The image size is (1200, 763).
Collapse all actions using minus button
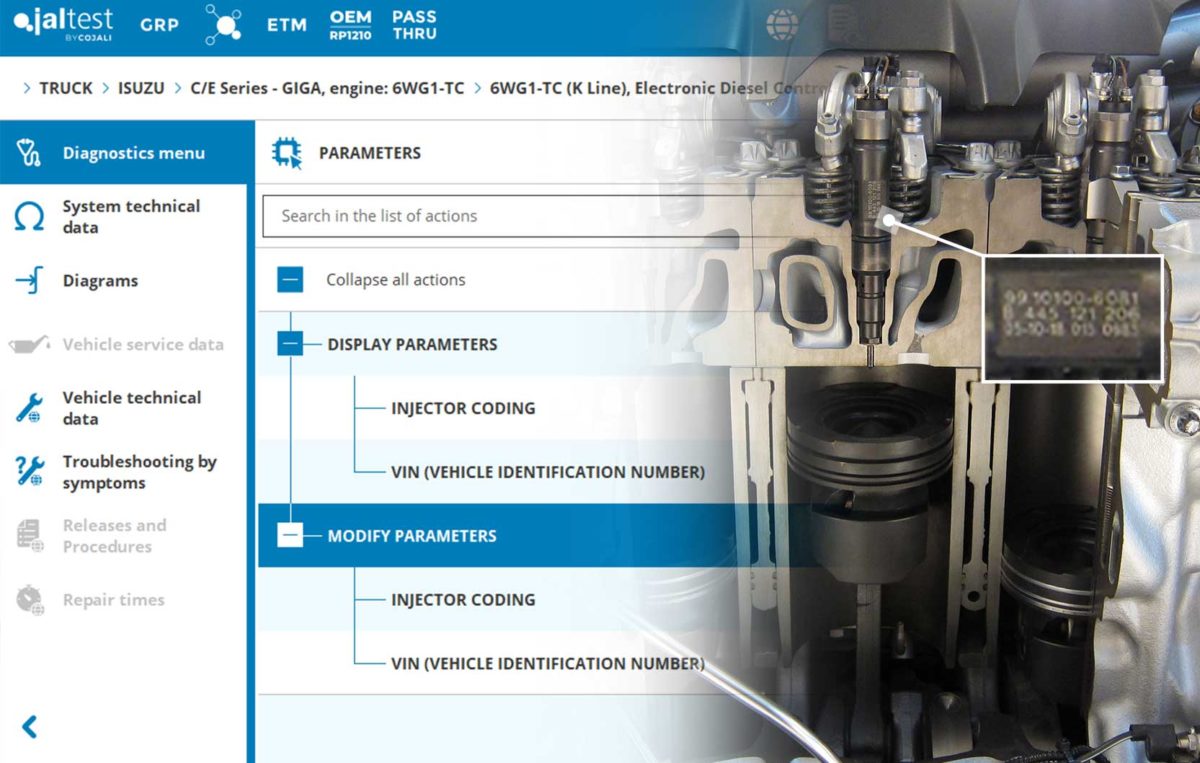point(290,280)
